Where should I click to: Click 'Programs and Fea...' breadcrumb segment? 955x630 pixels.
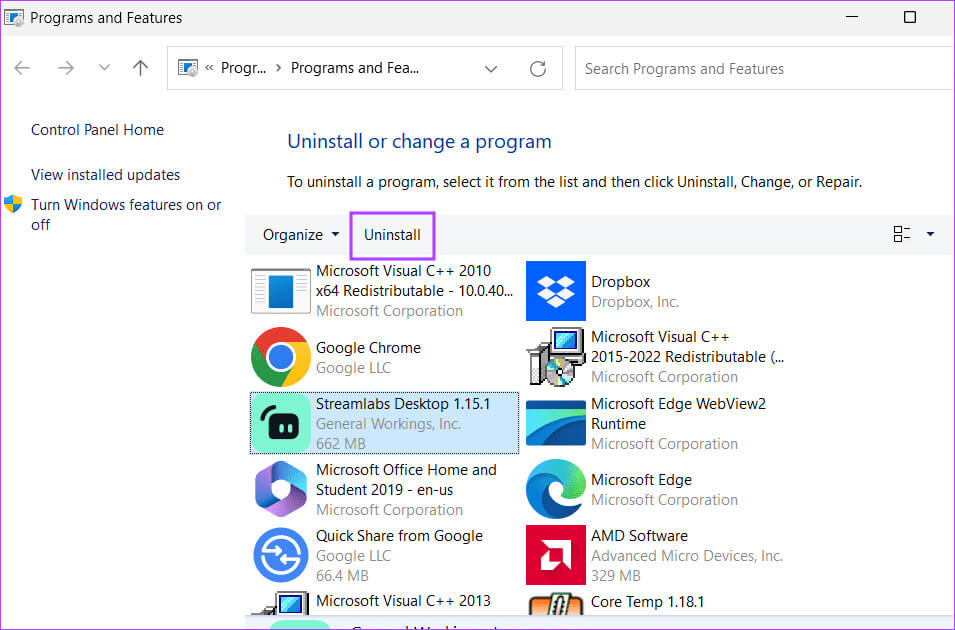pos(354,68)
